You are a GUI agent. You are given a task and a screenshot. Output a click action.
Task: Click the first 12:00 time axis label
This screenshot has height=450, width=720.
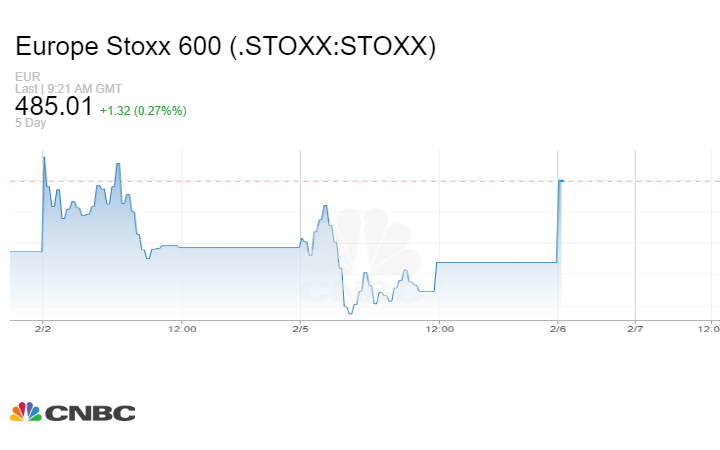click(181, 328)
